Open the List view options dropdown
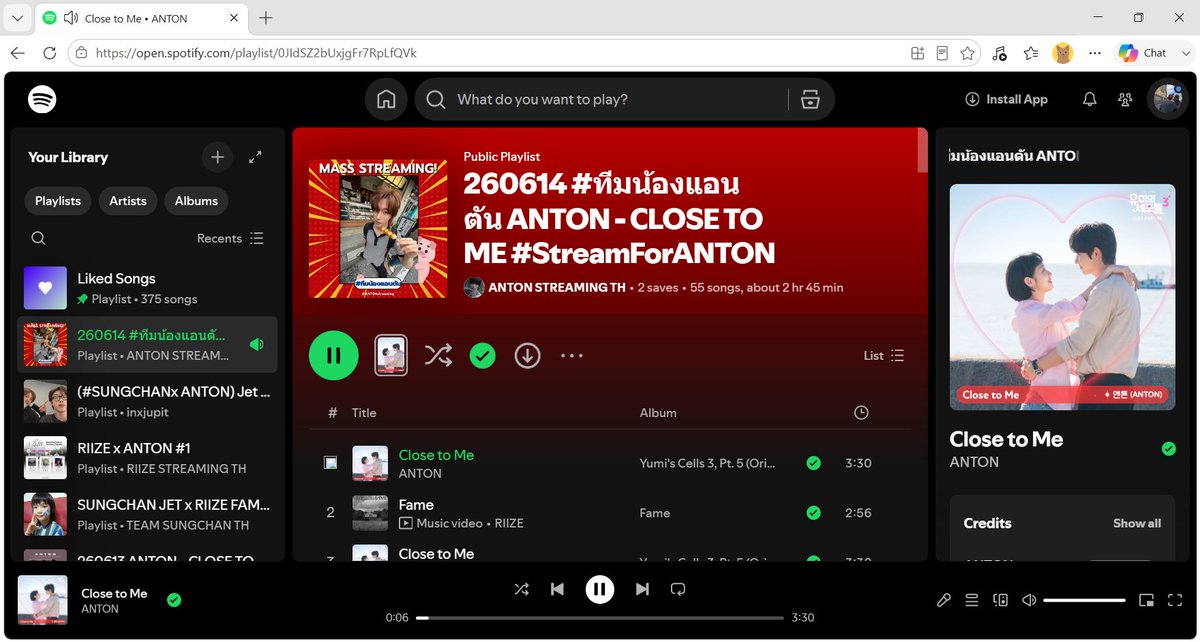1200x642 pixels. 884,355
